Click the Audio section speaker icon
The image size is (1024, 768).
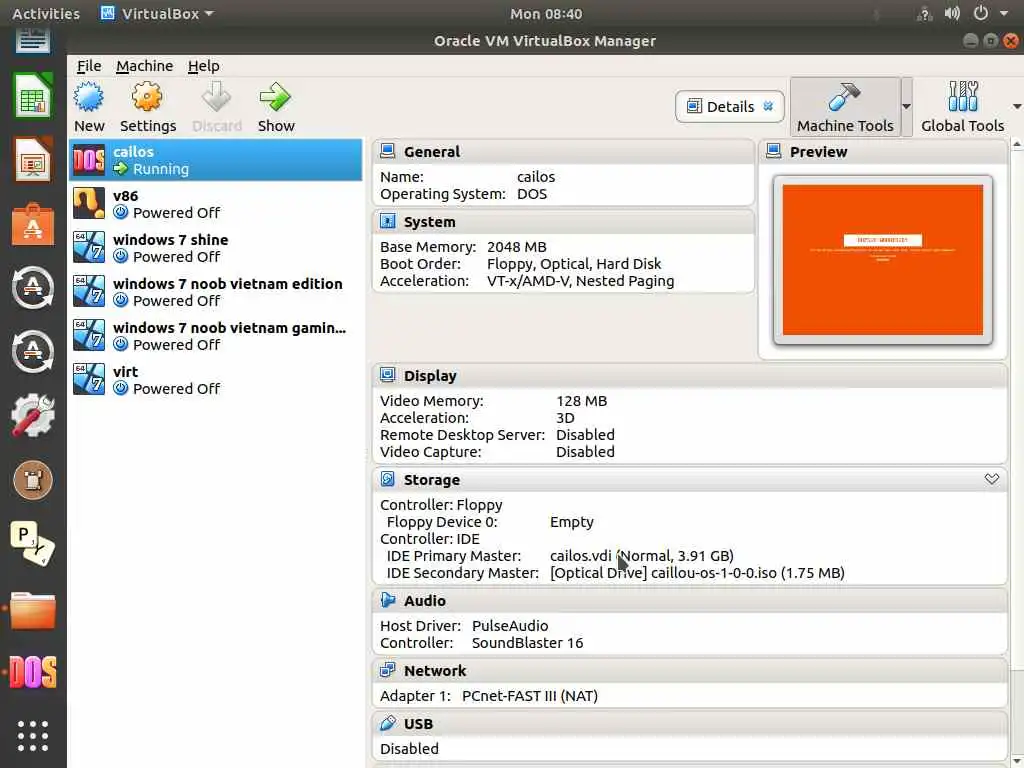(387, 600)
